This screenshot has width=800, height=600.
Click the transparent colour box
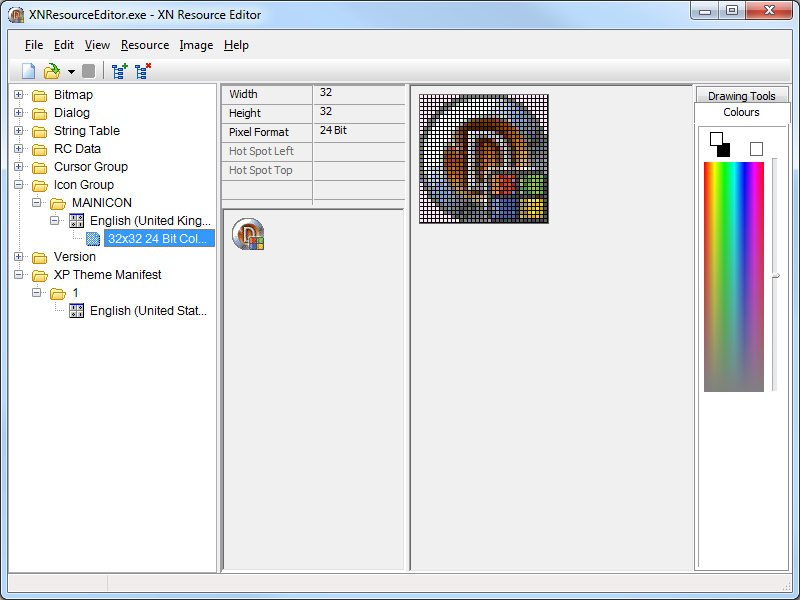point(756,149)
